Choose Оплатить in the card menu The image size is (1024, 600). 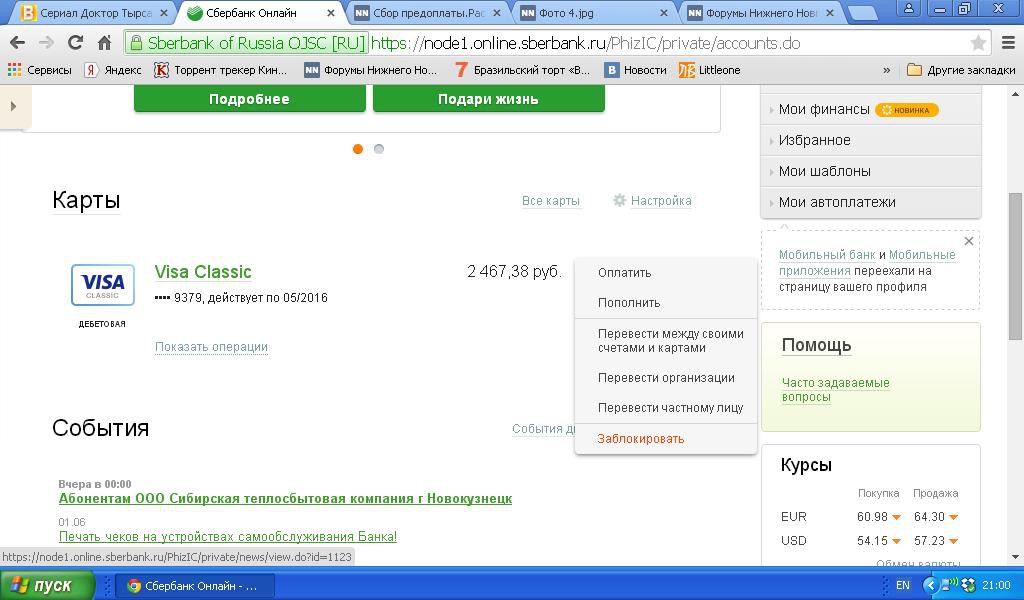[x=665, y=273]
